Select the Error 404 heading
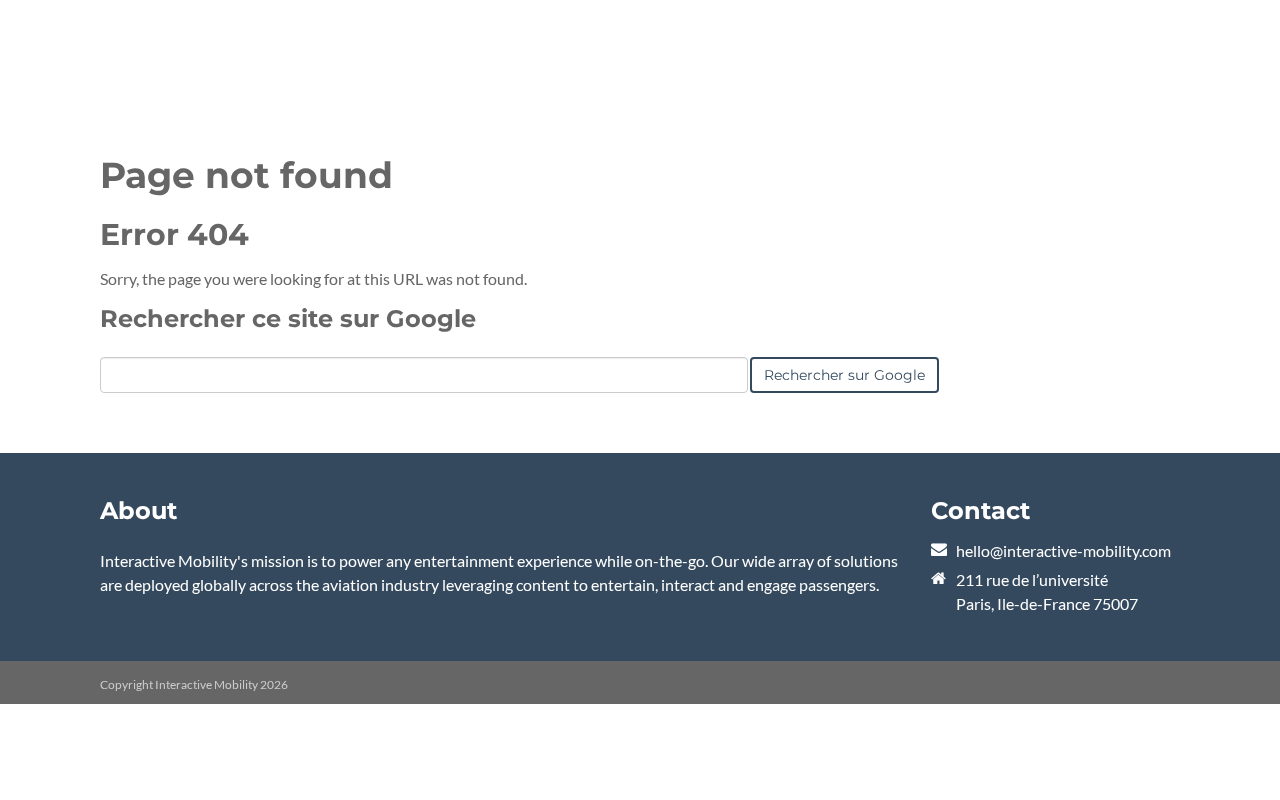 pyautogui.click(x=174, y=235)
